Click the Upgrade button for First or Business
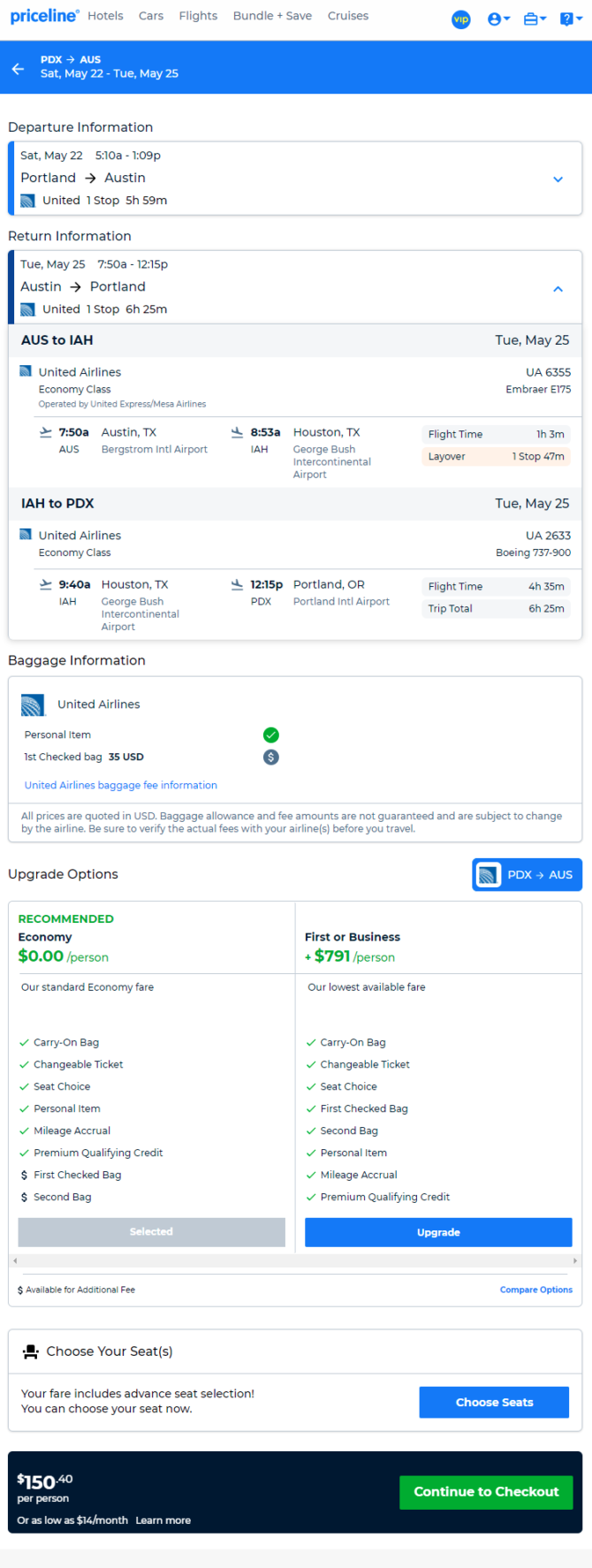 tap(438, 1232)
